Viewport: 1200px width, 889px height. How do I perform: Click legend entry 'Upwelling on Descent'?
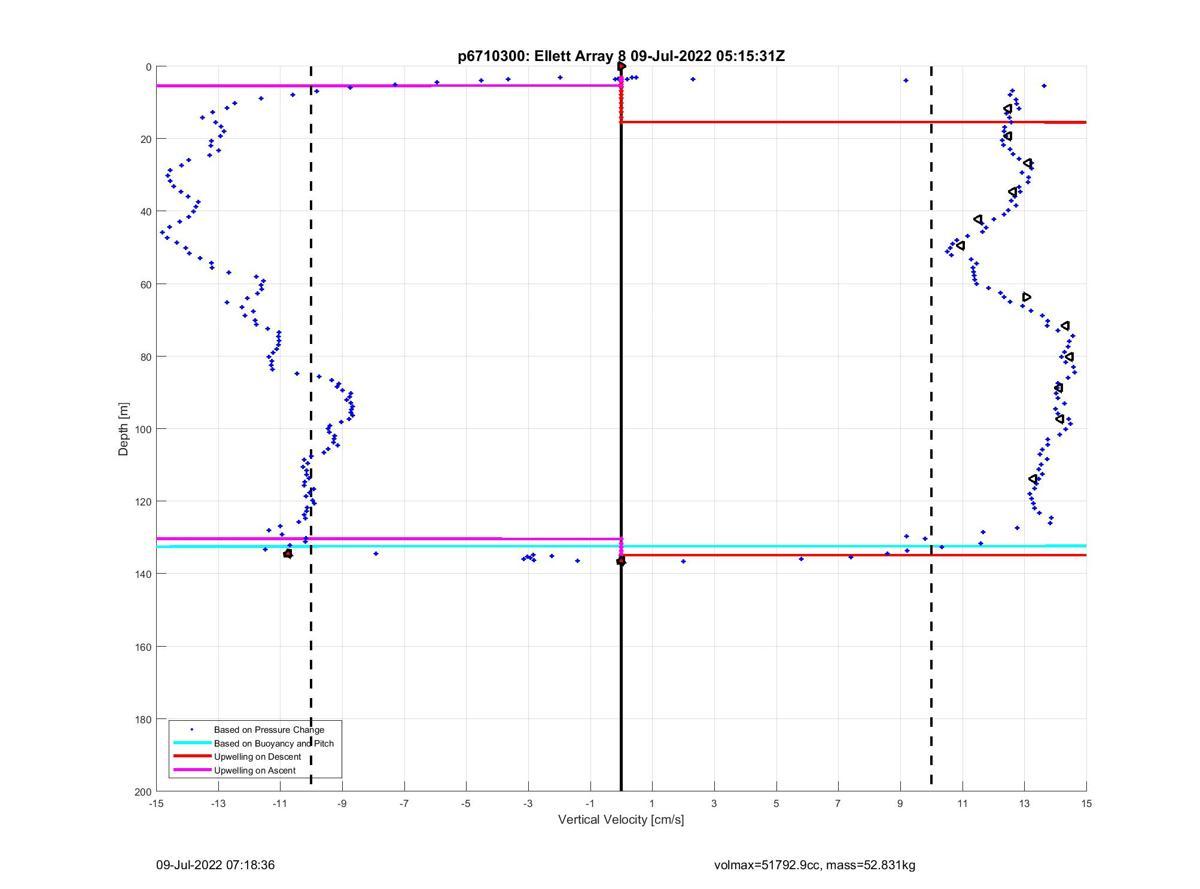click(x=257, y=757)
